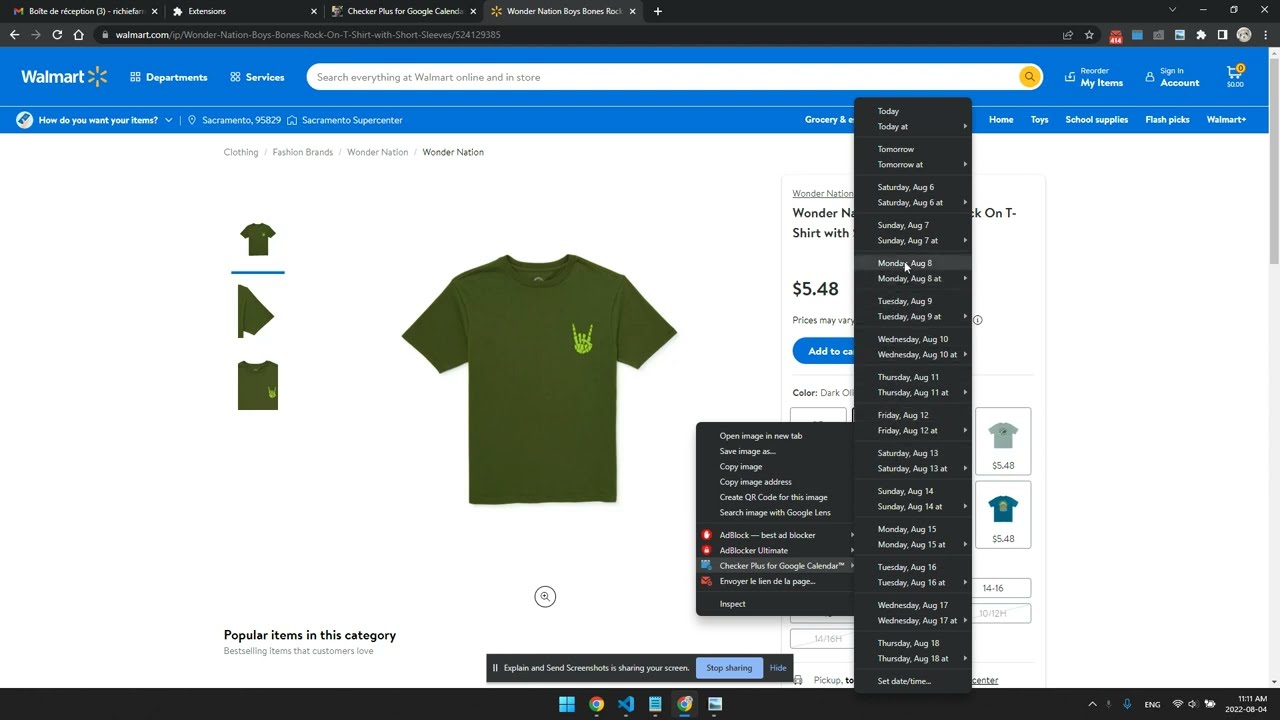Expand the AdBlock context menu entry
Screen dimensions: 1280x720
click(768, 535)
